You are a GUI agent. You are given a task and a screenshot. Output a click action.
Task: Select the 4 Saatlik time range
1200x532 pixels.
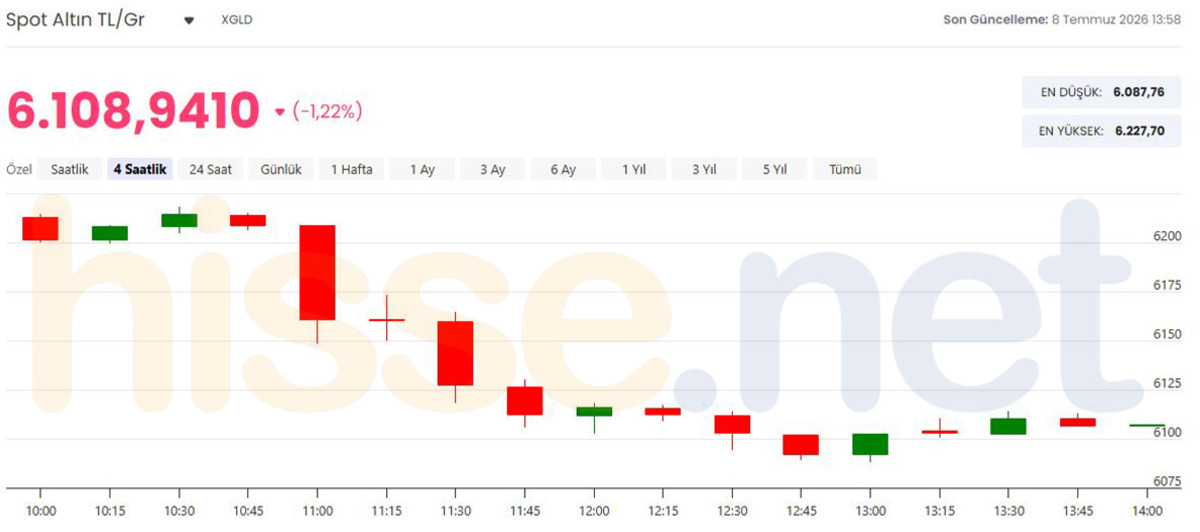point(140,169)
